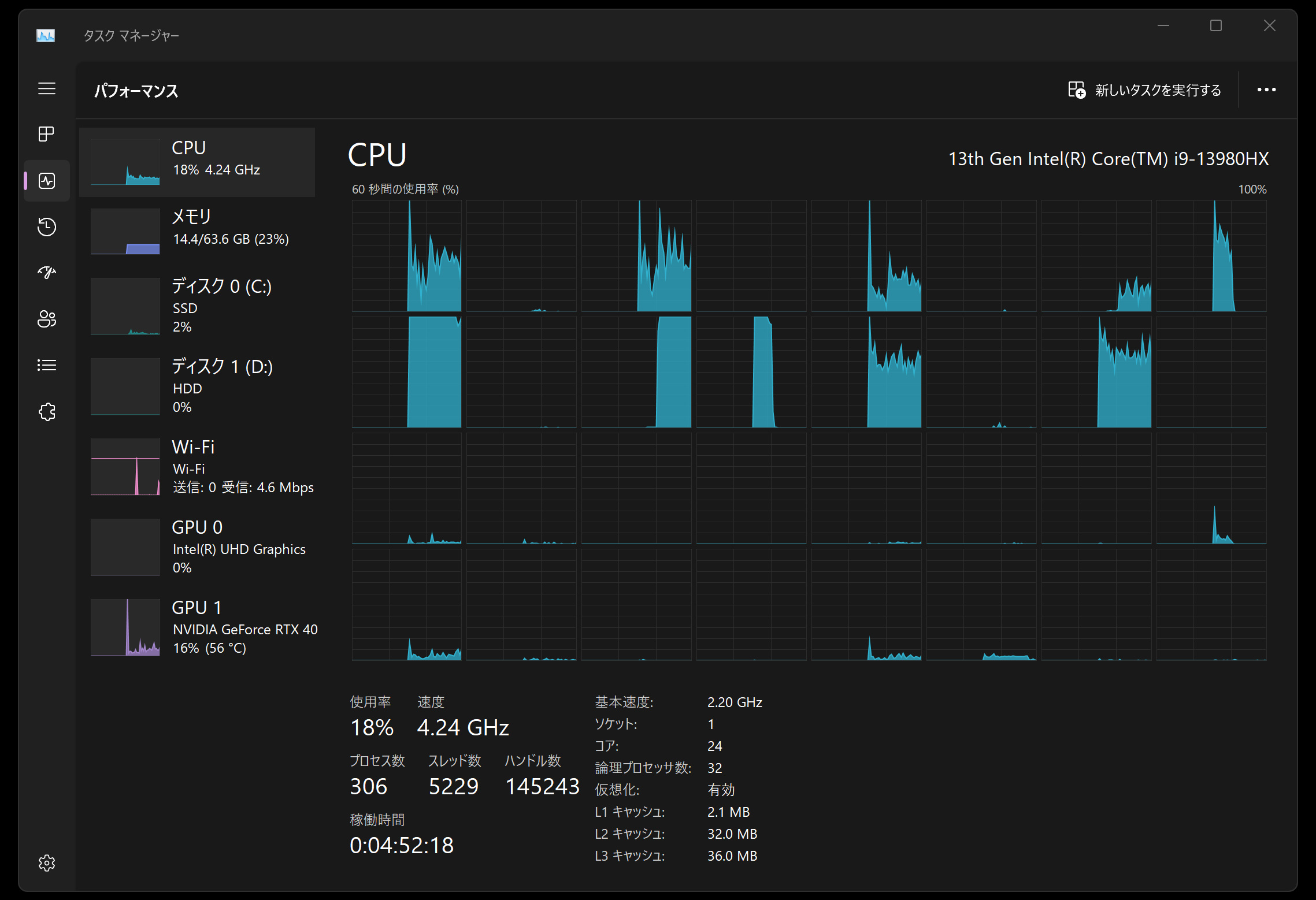Select the Performance page icon
1316x900 pixels.
tap(47, 181)
